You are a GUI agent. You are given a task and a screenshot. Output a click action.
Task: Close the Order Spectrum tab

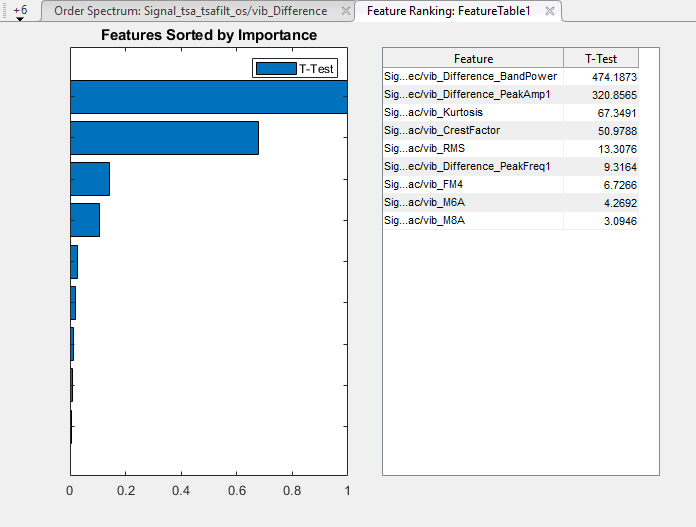click(345, 11)
